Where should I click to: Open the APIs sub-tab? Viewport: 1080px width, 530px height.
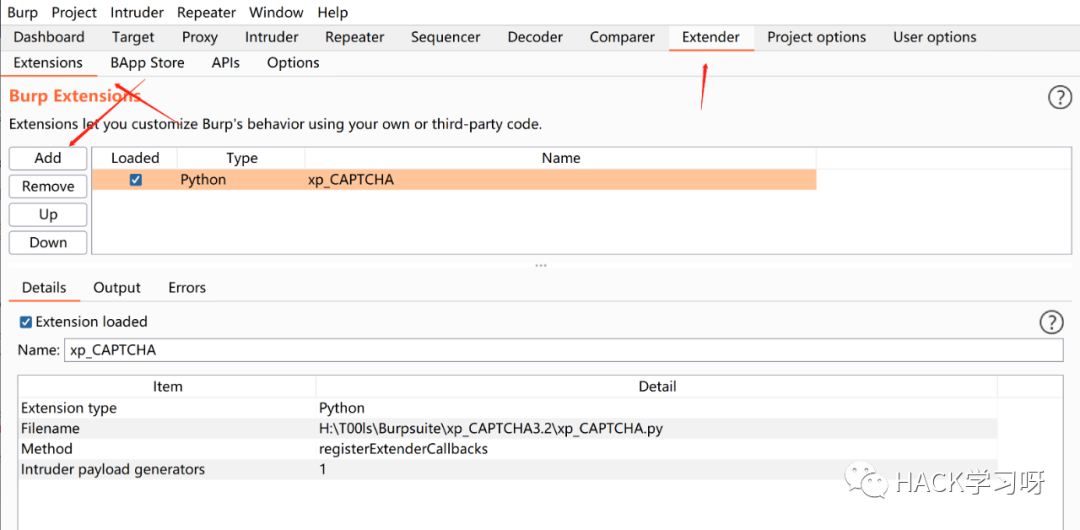pos(226,63)
